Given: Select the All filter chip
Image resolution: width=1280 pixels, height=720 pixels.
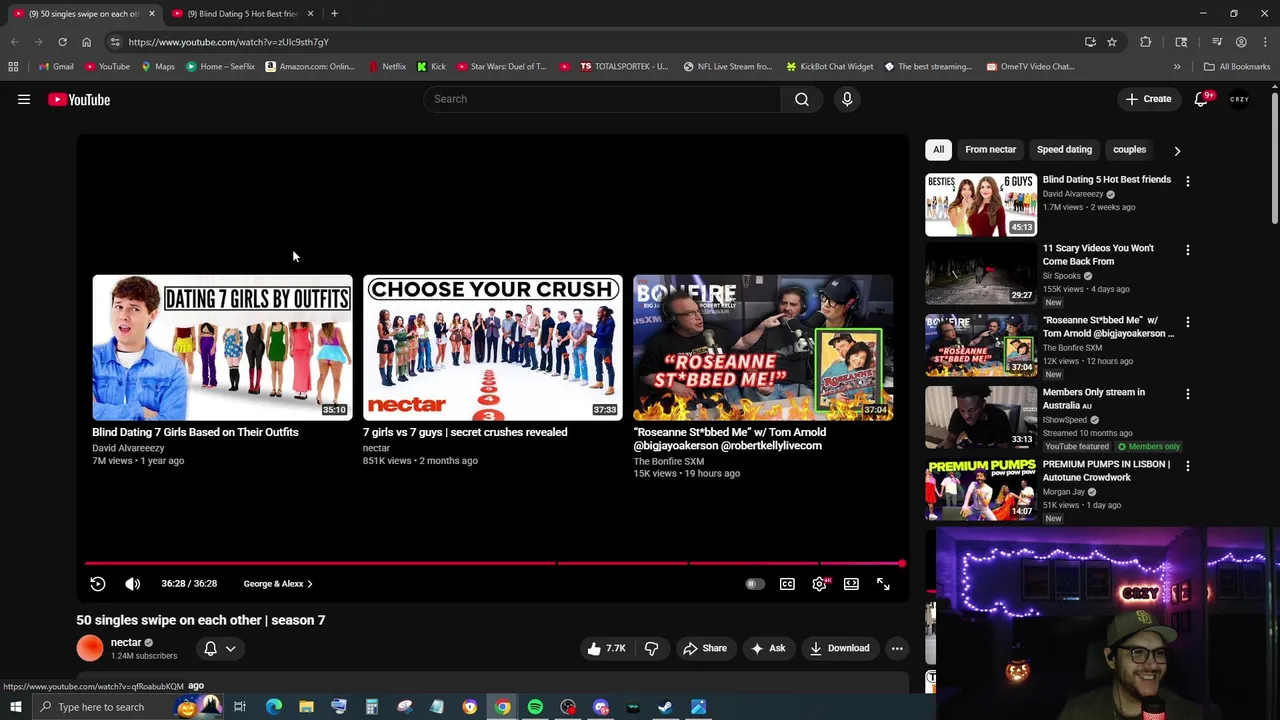Looking at the screenshot, I should pos(938,150).
